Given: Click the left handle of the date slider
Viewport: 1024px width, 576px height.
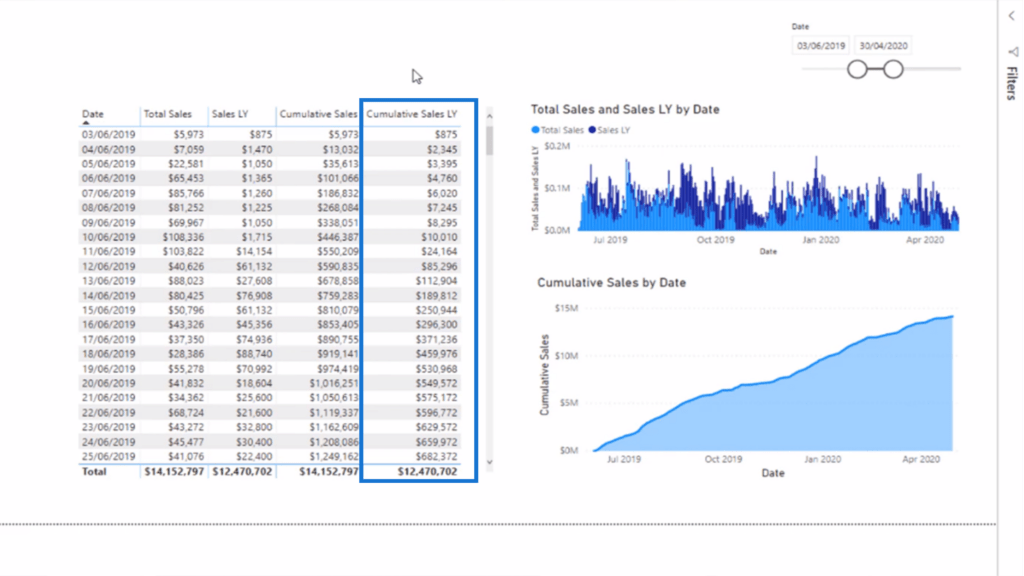Looking at the screenshot, I should tap(857, 69).
